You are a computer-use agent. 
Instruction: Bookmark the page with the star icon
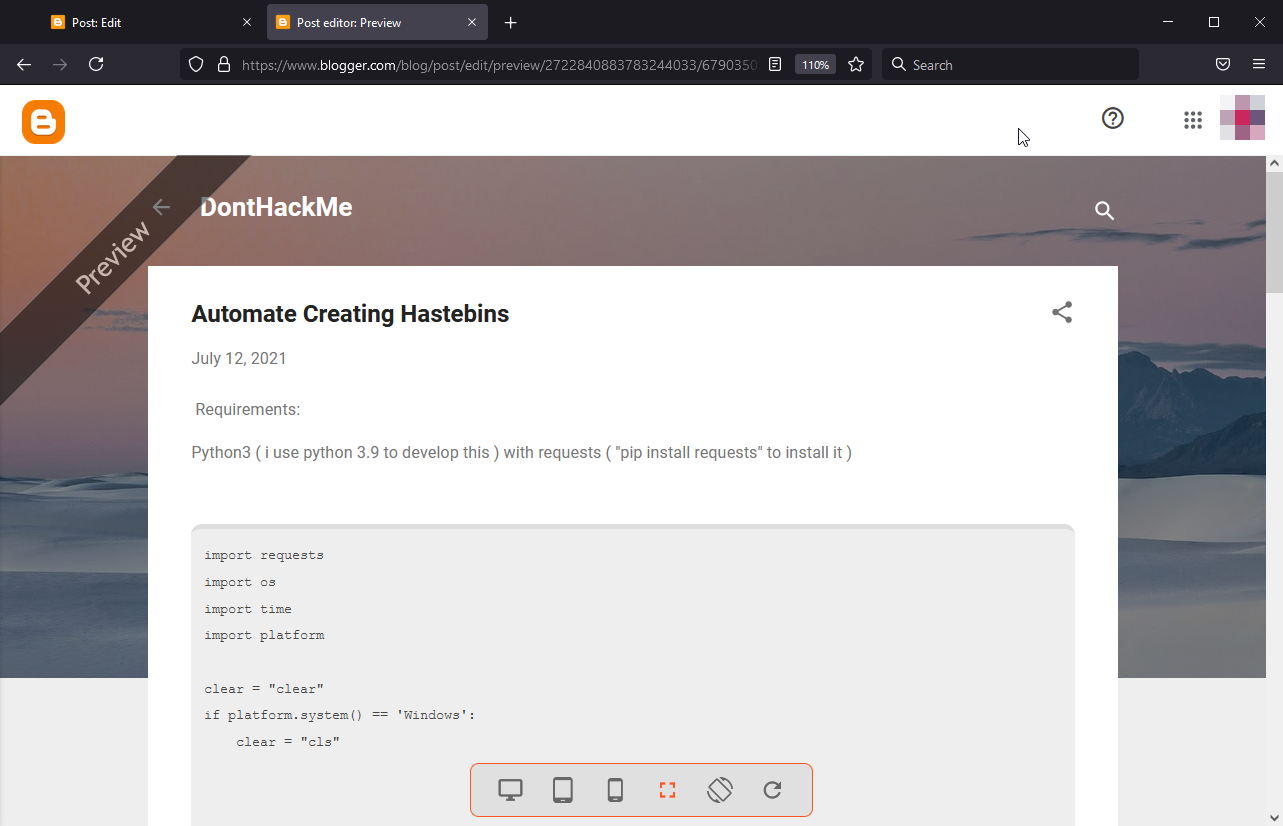[856, 63]
